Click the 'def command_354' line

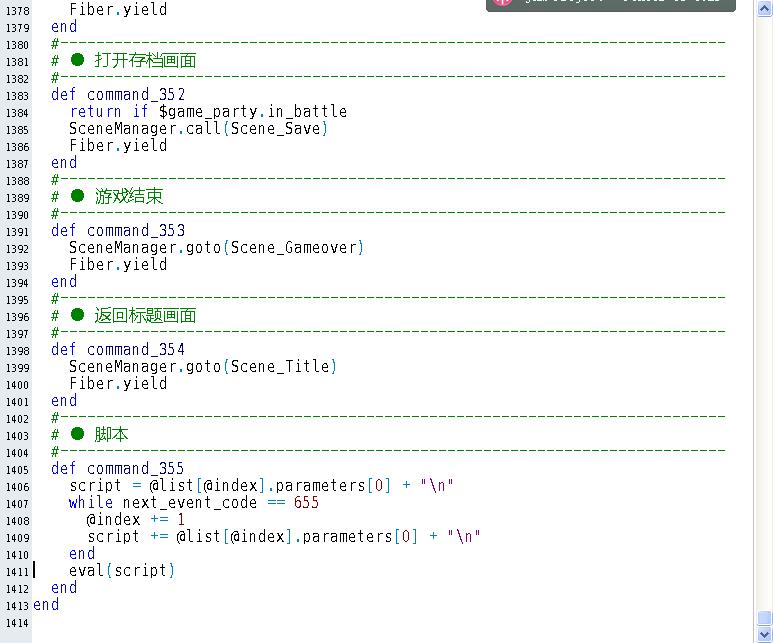(x=118, y=350)
